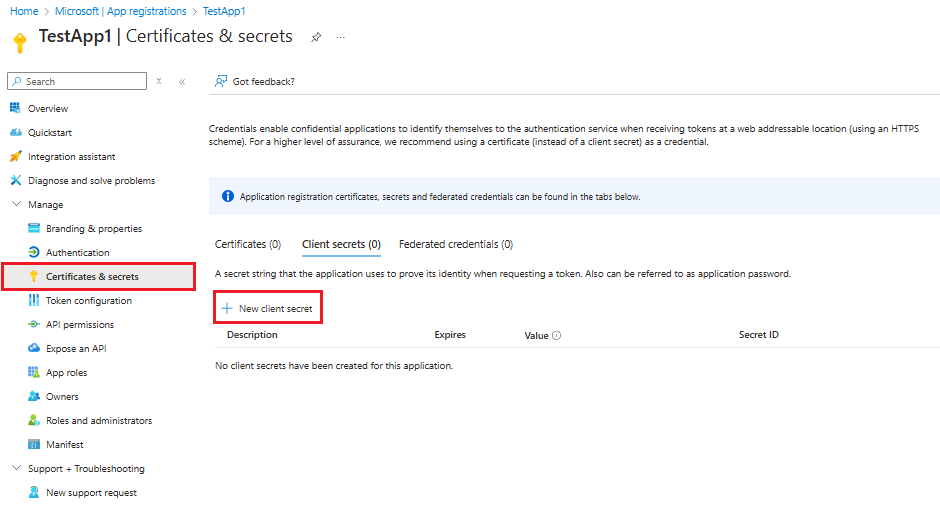This screenshot has height=519, width=940.
Task: Collapse the sidebar with the double chevron
Action: [182, 82]
